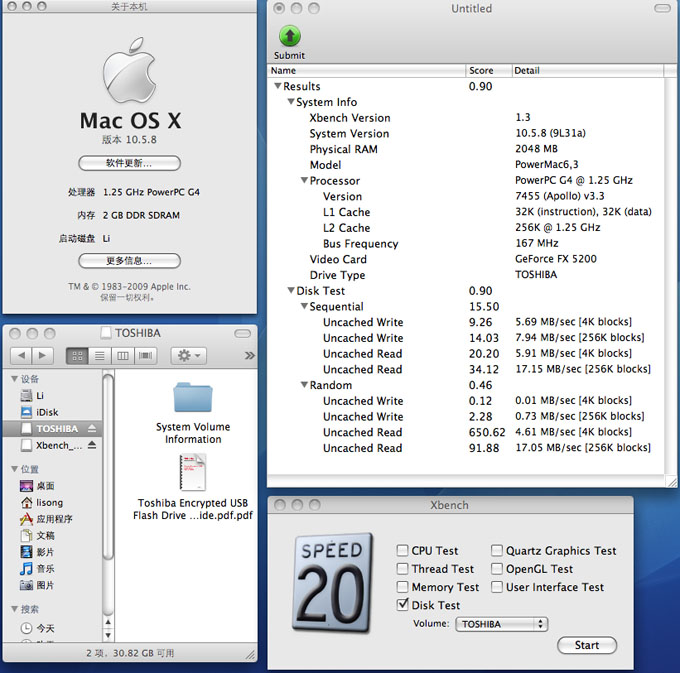Show more Finder toolbar items chevron

(x=249, y=356)
